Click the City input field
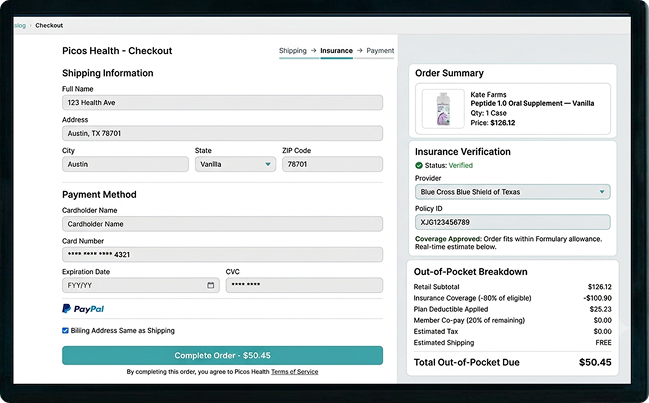649x403 pixels. coord(125,164)
